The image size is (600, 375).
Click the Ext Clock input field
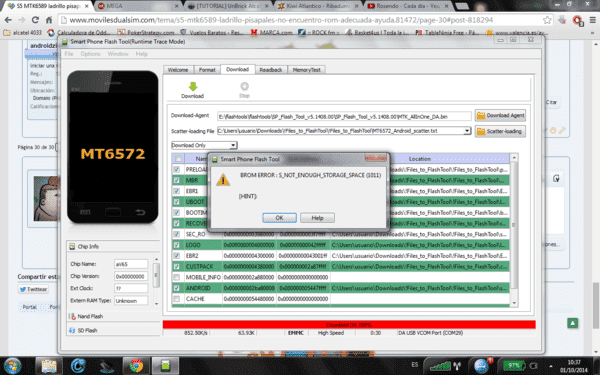tap(131, 288)
